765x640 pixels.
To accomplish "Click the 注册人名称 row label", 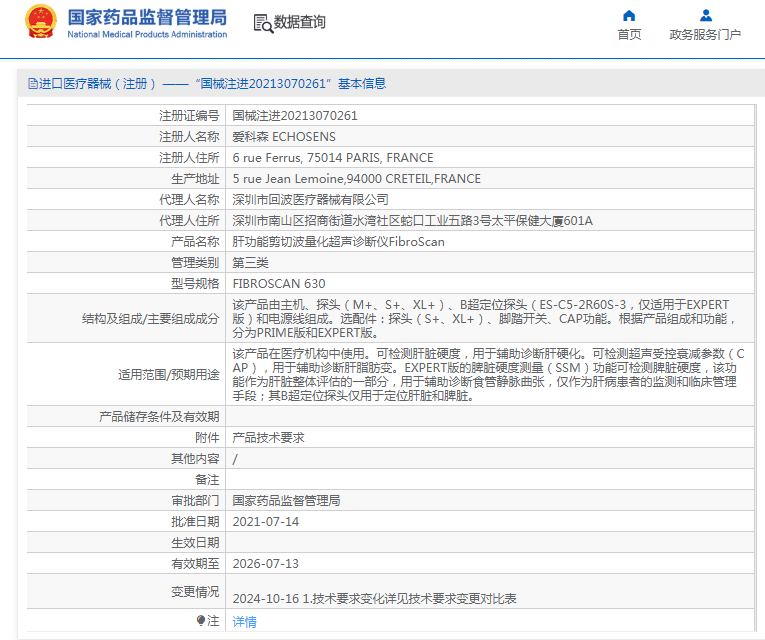I will pos(189,137).
